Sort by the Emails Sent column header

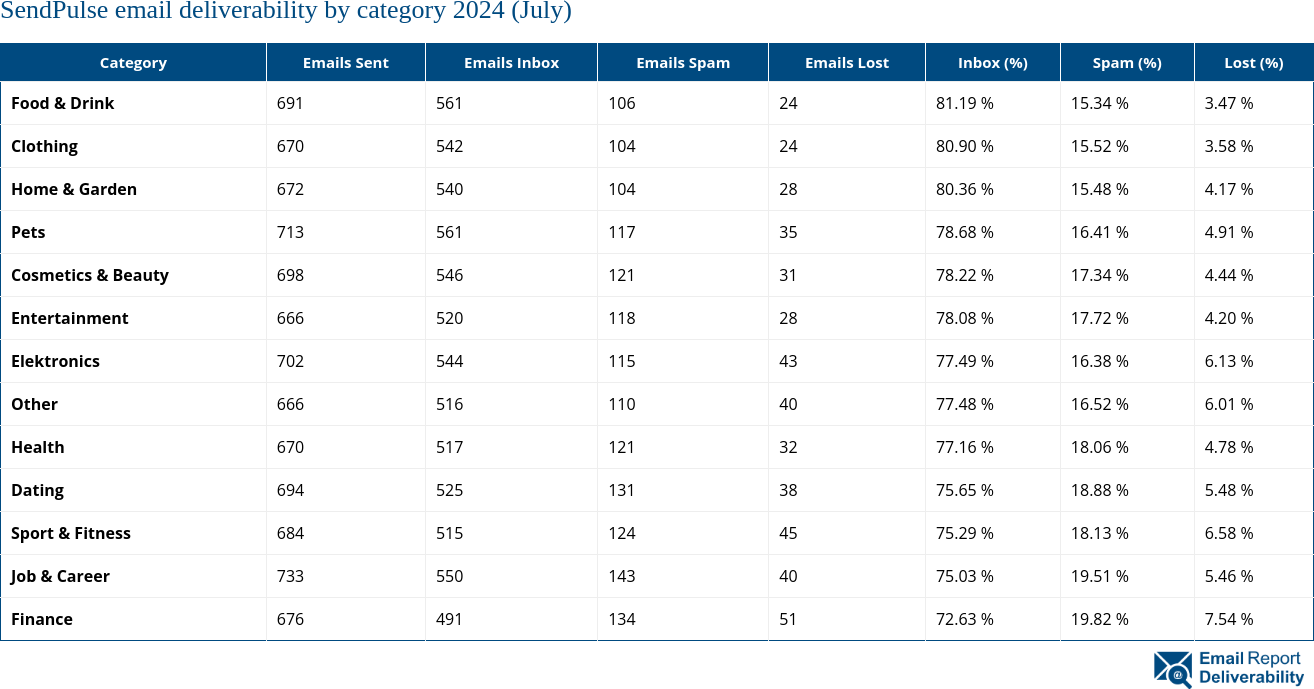coord(346,62)
